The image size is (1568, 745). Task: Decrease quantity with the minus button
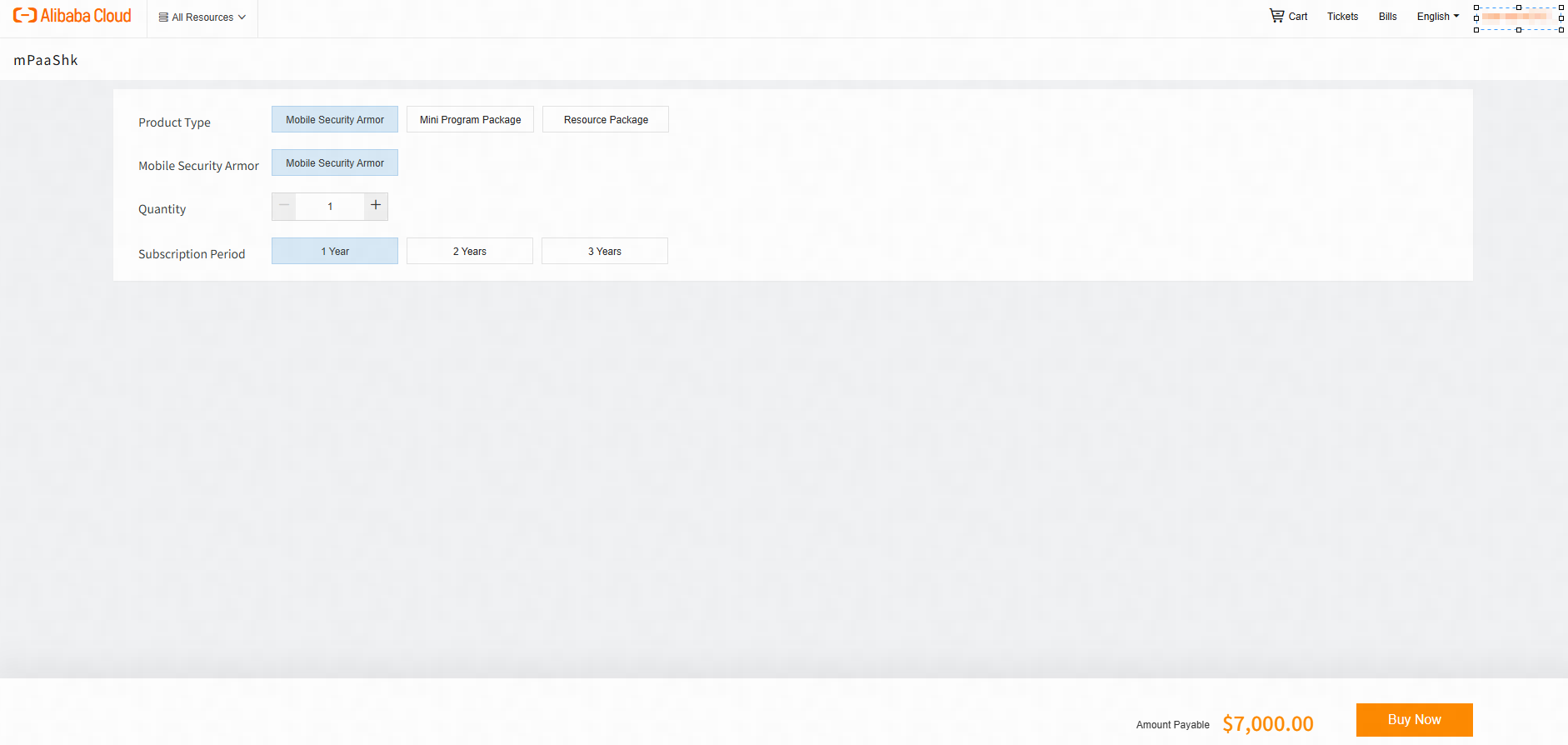(284, 206)
